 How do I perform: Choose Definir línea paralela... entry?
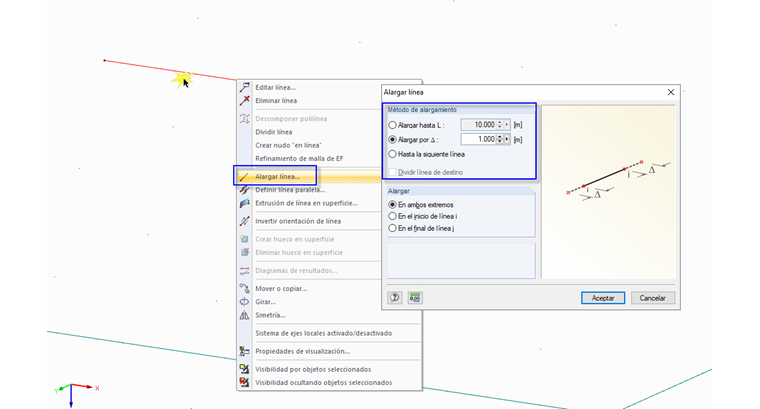tap(290, 189)
